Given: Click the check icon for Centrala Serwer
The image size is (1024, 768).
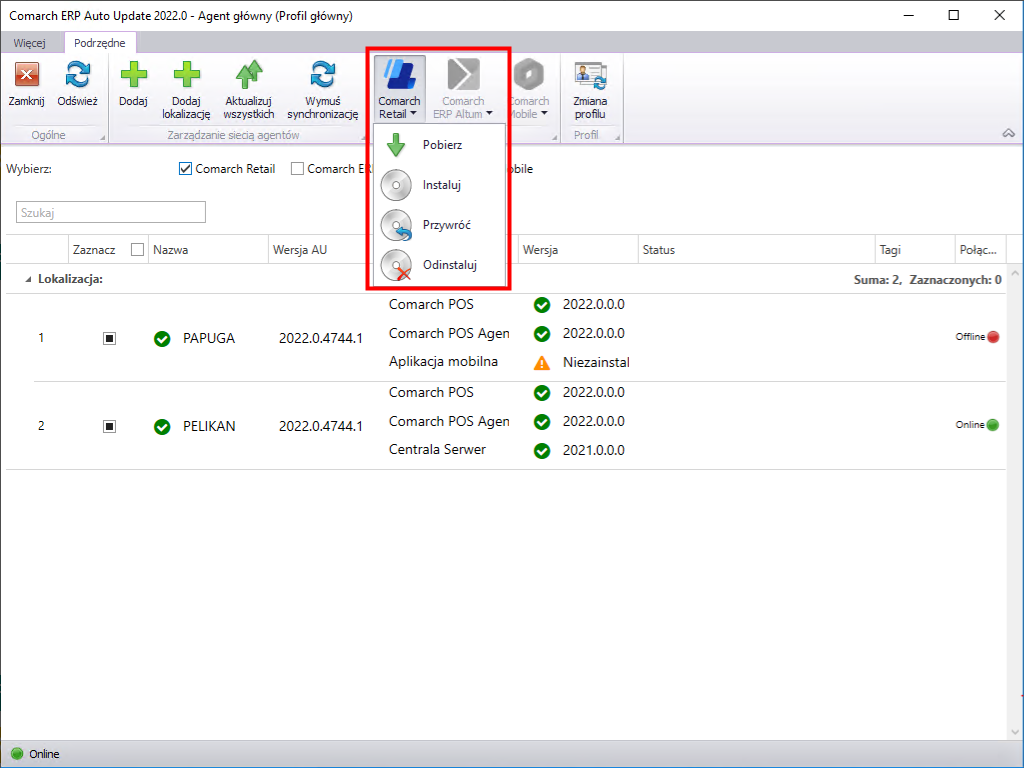Looking at the screenshot, I should tap(542, 451).
